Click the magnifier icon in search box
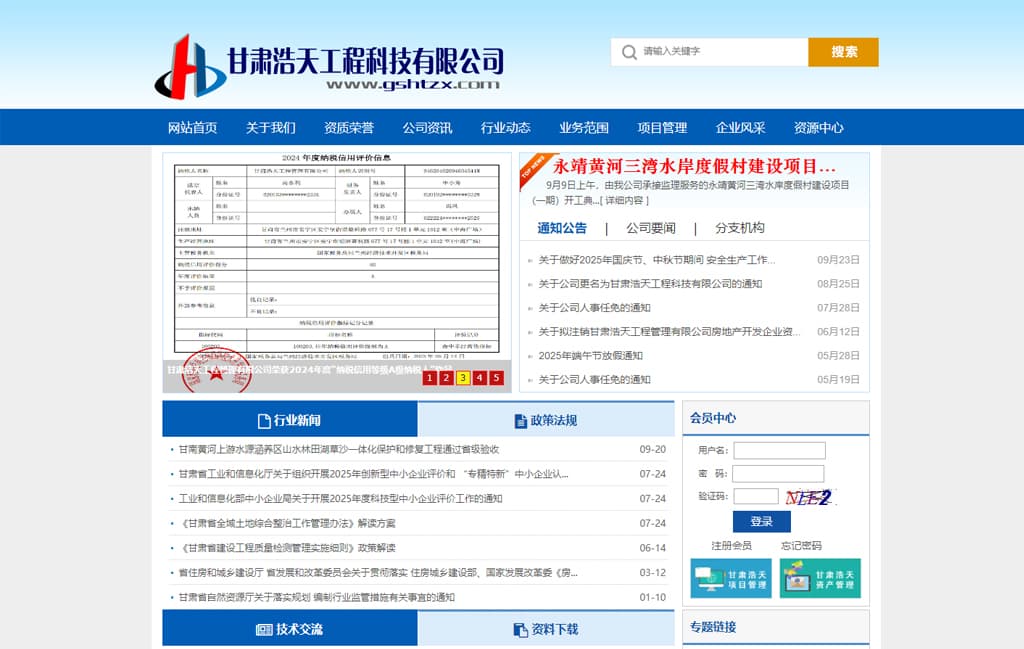Screen dimensions: 1024x649 pos(629,52)
